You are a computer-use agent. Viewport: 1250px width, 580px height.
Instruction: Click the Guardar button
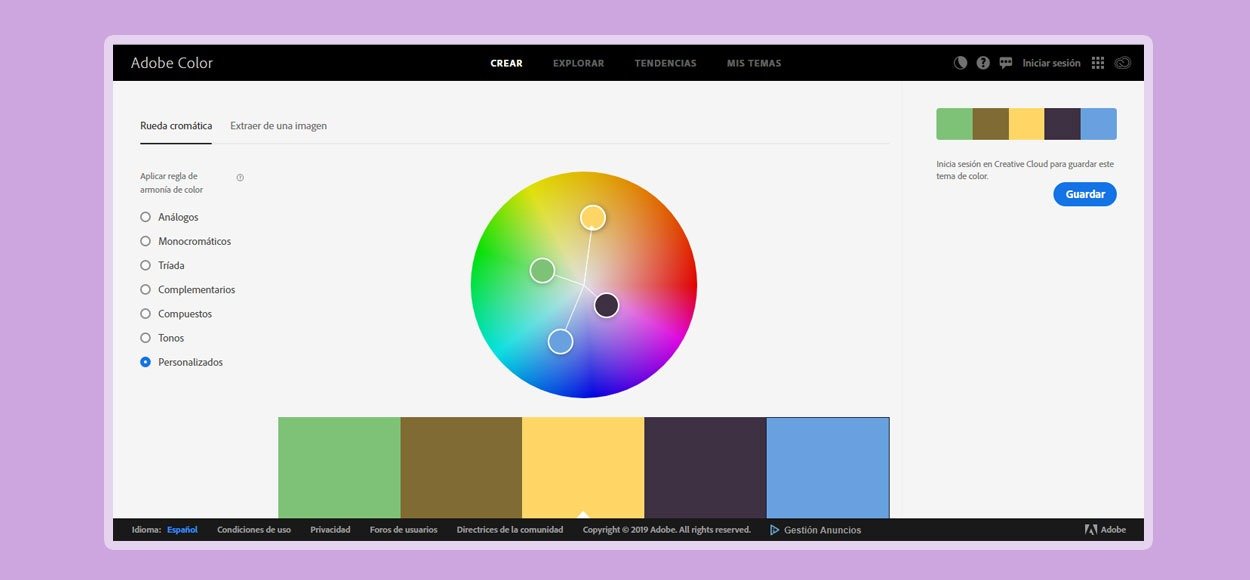pos(1085,194)
